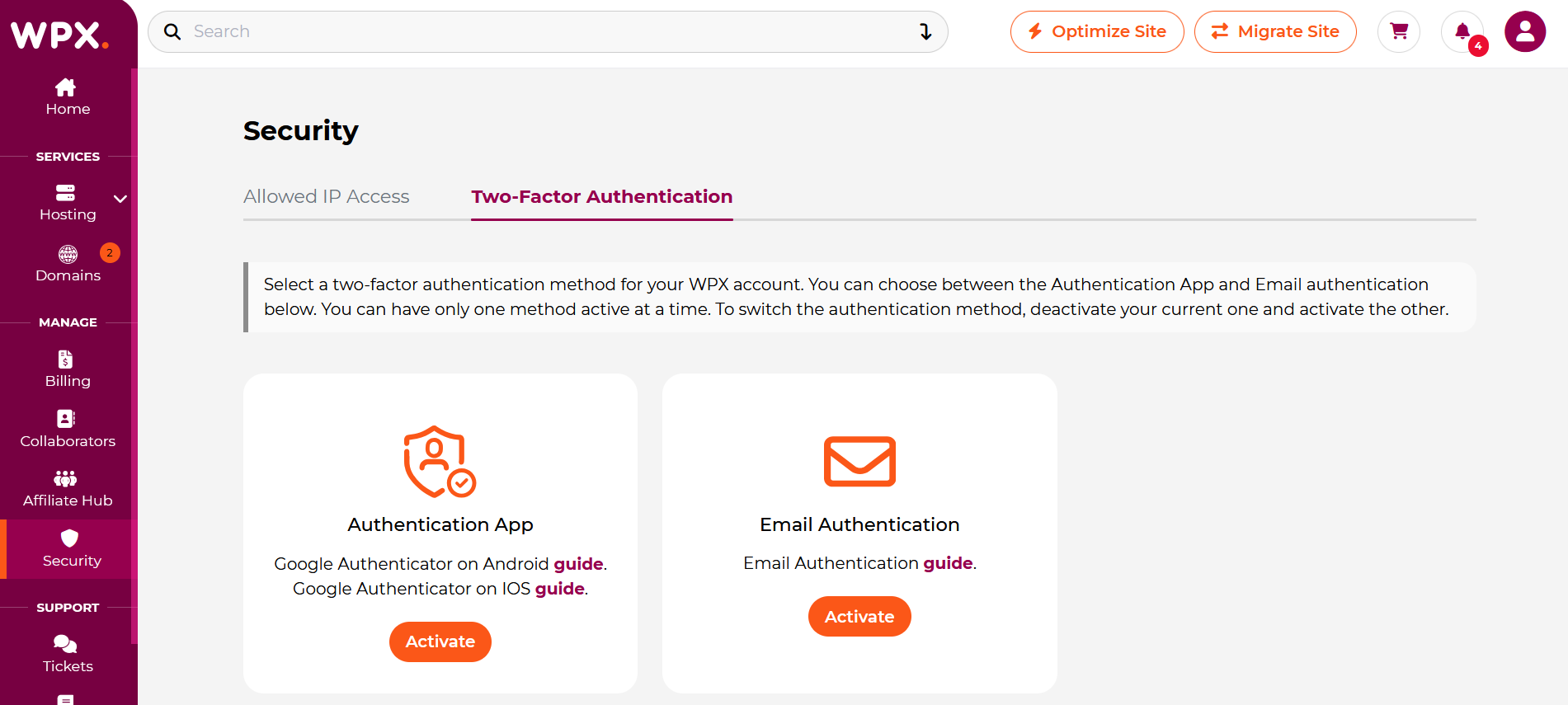This screenshot has height=705, width=1568.
Task: Open Domains in the sidebar
Action: 68,264
